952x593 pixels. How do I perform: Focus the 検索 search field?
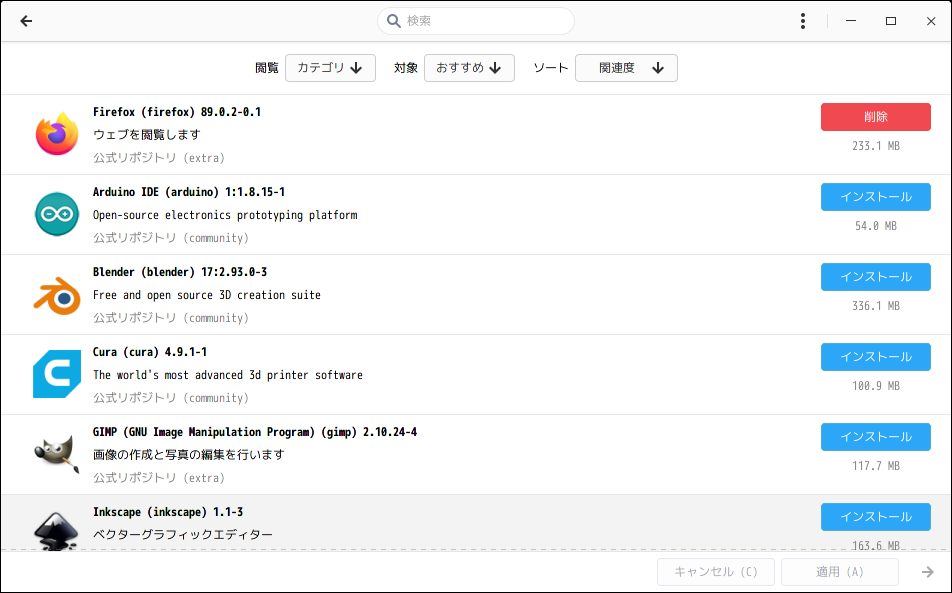[476, 21]
